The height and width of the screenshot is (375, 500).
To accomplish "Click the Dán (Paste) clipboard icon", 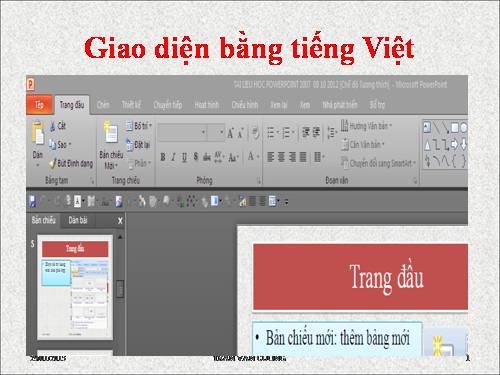I will (38, 133).
